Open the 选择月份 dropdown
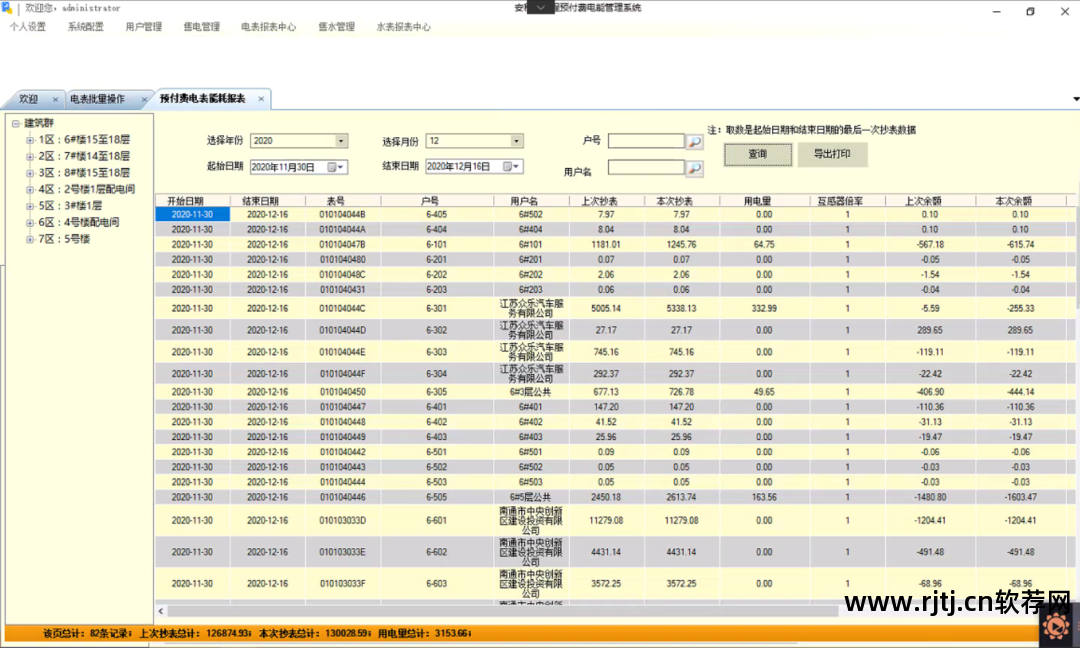This screenshot has width=1080, height=648. pos(516,141)
